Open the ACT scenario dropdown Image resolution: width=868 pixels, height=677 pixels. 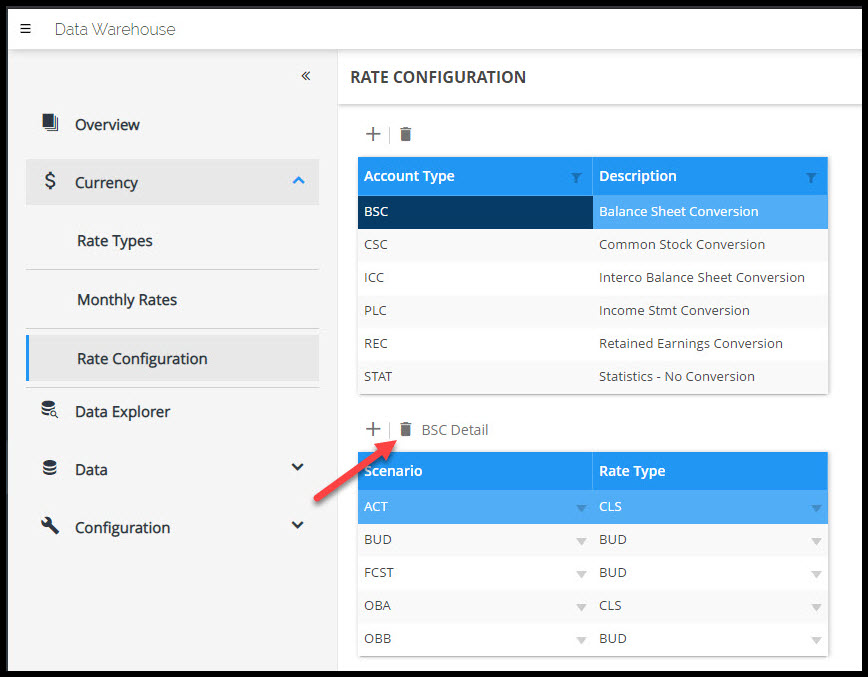coord(581,508)
